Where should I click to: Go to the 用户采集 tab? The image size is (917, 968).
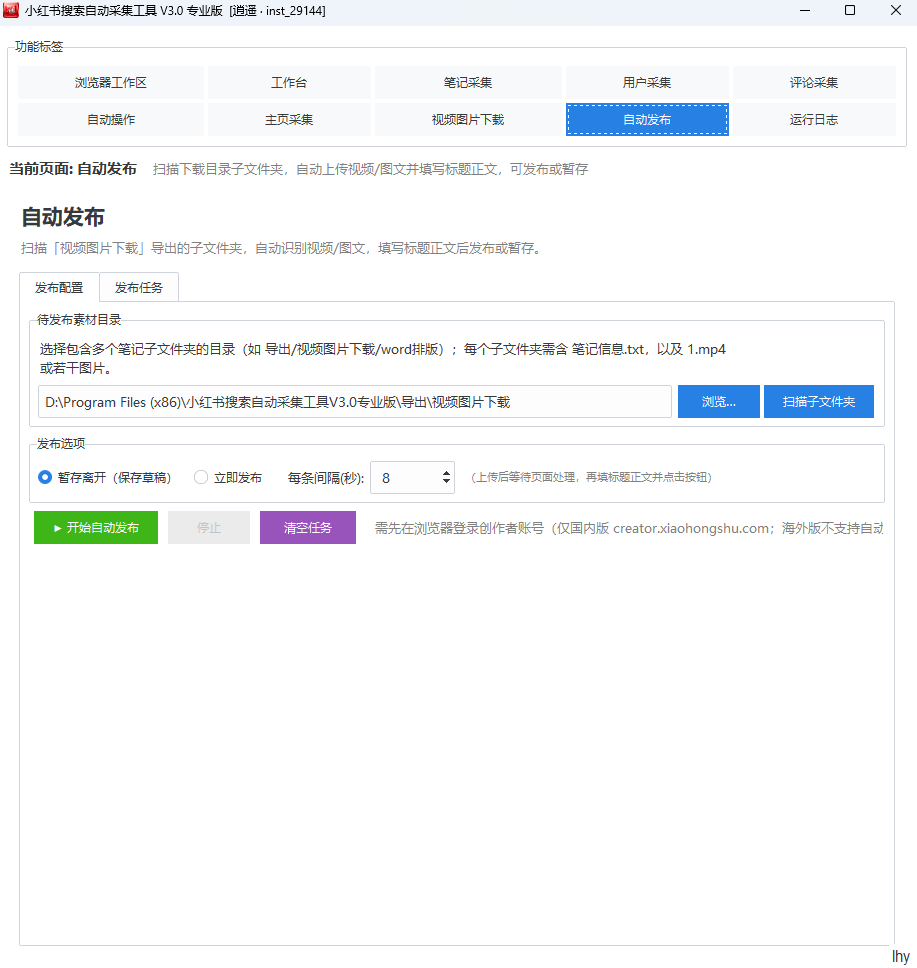(647, 83)
